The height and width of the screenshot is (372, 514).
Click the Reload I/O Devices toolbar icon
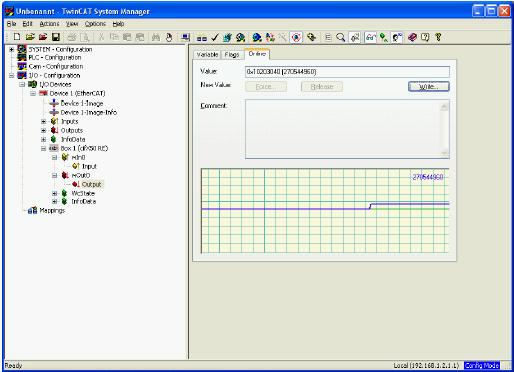[270, 37]
